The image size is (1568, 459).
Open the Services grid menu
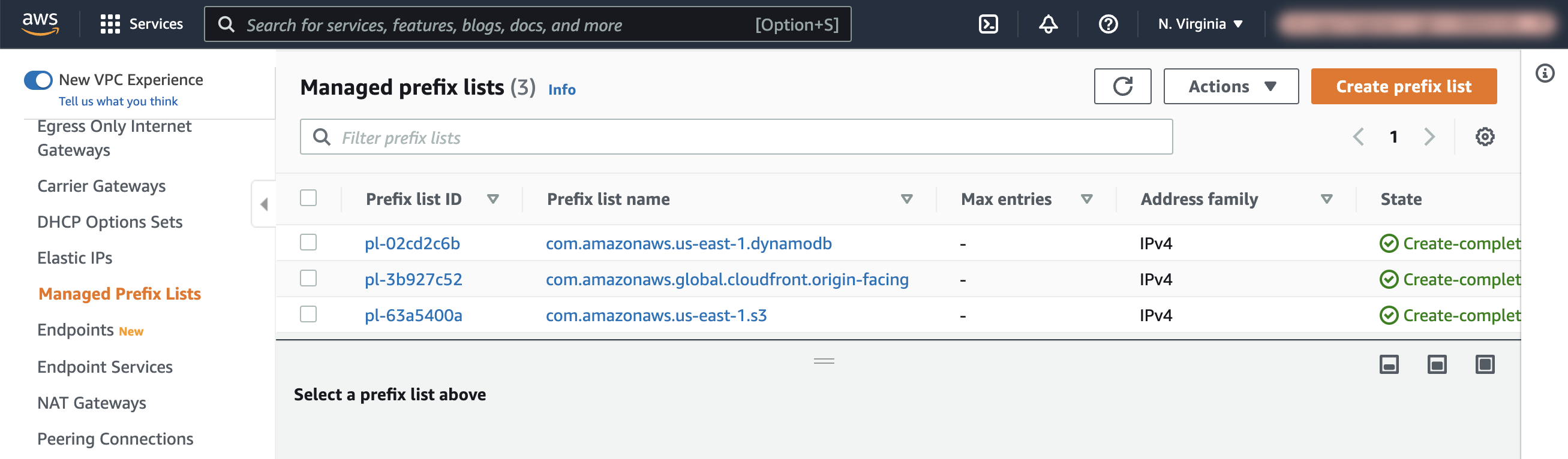[x=141, y=24]
